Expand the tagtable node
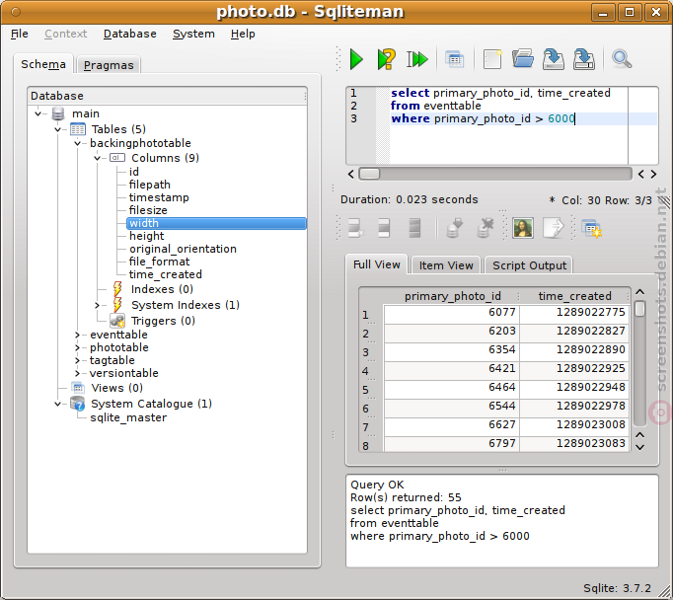The height and width of the screenshot is (600, 673). tap(77, 361)
